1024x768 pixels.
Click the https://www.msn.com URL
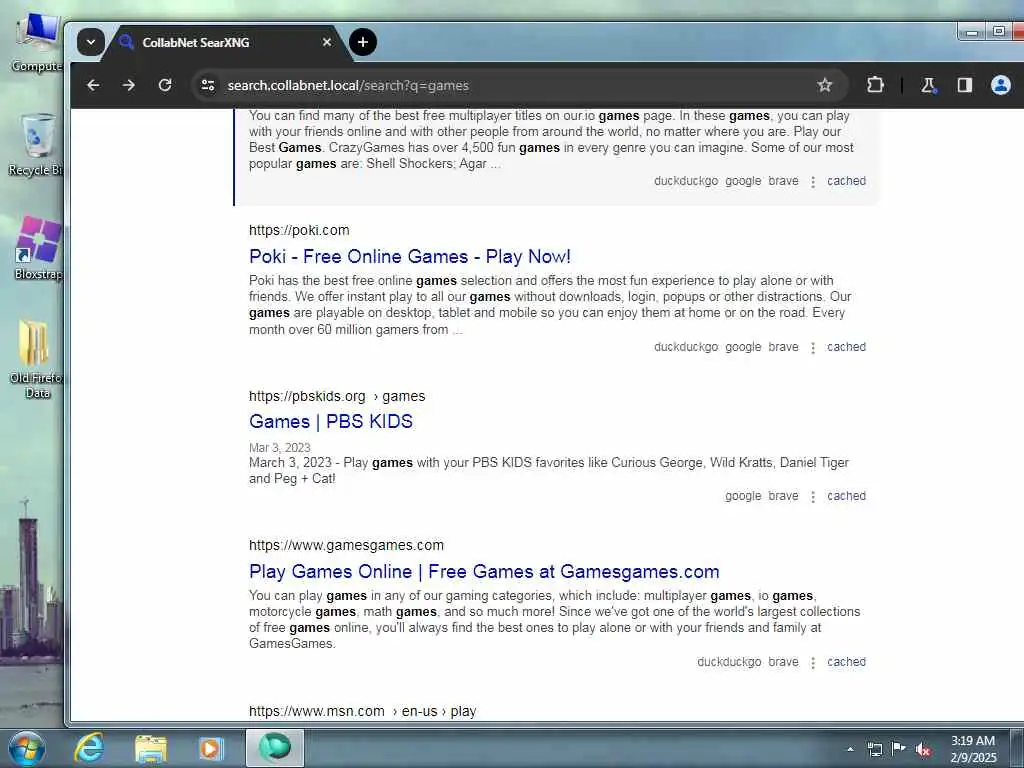coord(317,711)
